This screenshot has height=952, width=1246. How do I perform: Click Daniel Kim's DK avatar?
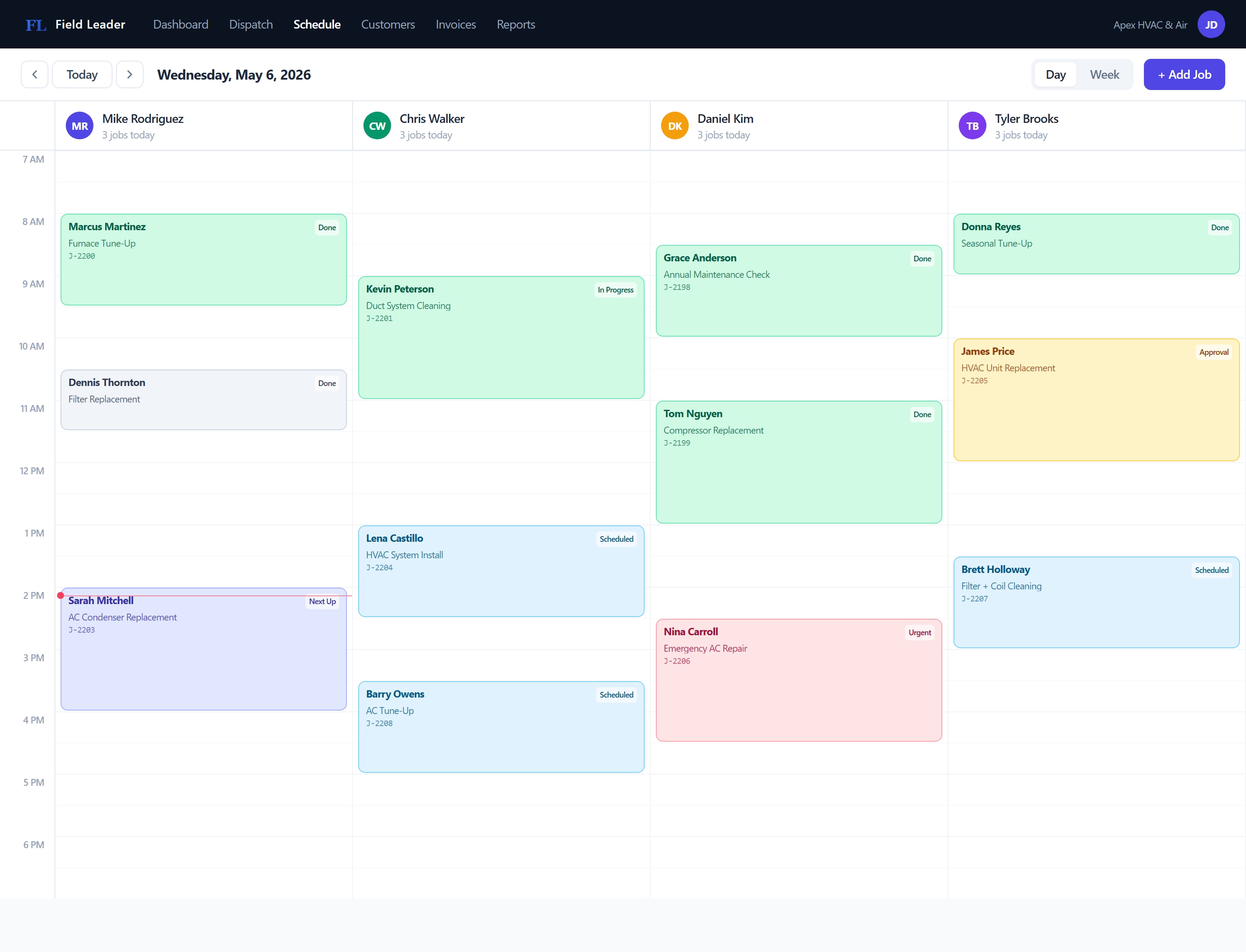click(675, 126)
